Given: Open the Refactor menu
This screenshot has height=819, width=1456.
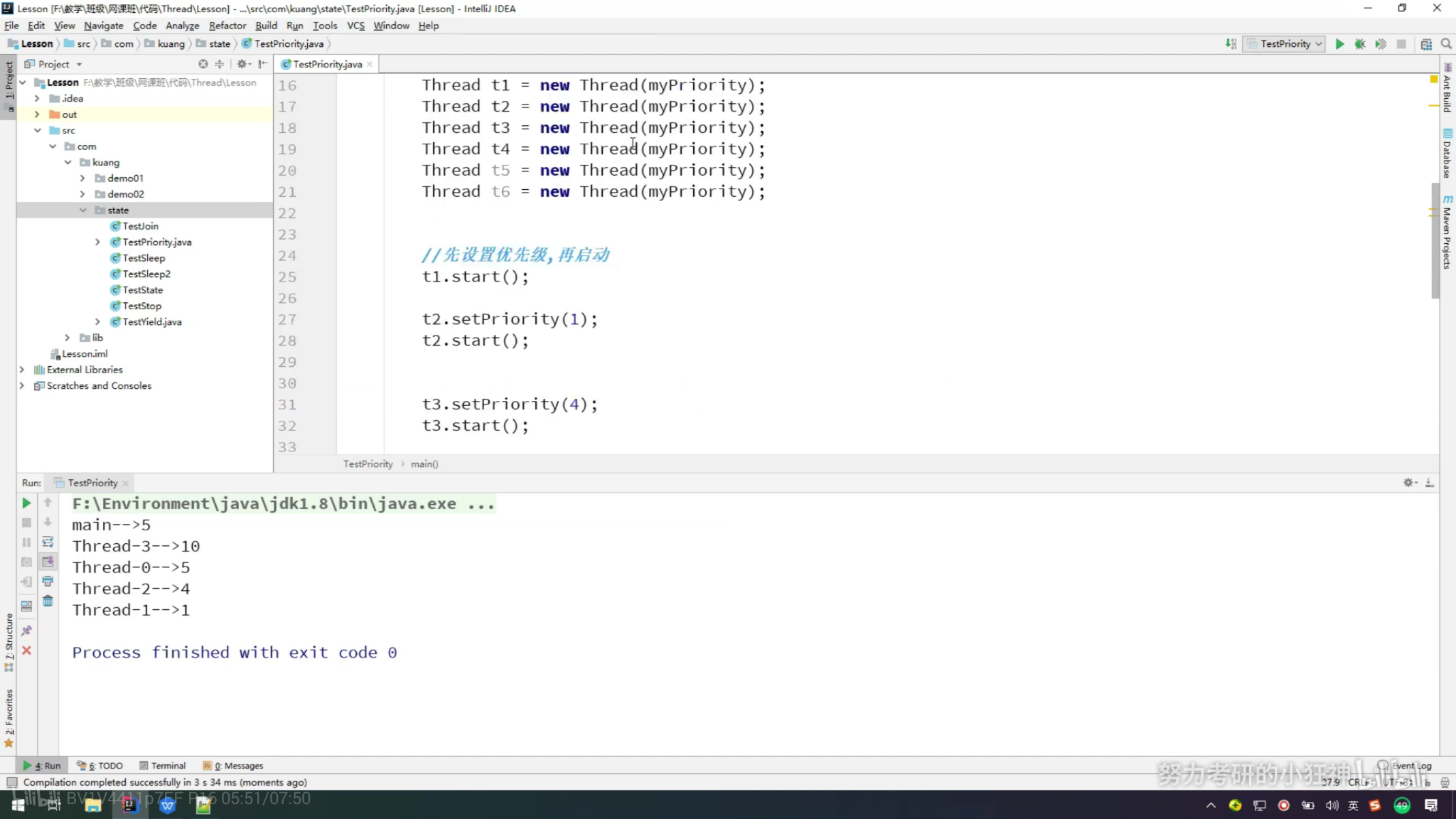Looking at the screenshot, I should pos(227,26).
